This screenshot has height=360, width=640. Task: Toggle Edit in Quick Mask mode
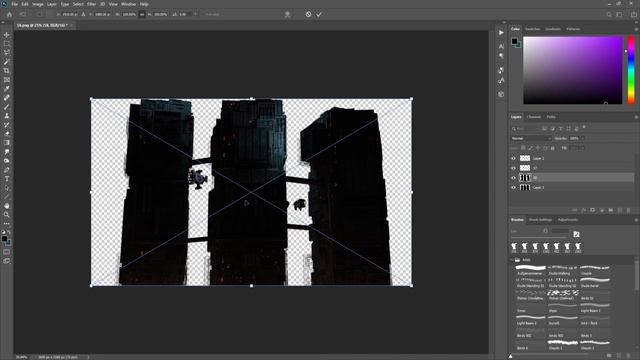7,252
